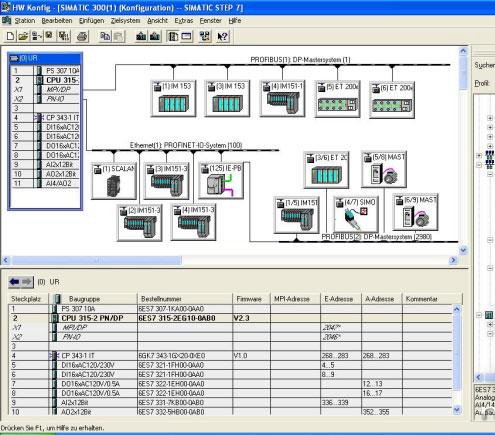Open the Zielsystem menu

coord(125,21)
